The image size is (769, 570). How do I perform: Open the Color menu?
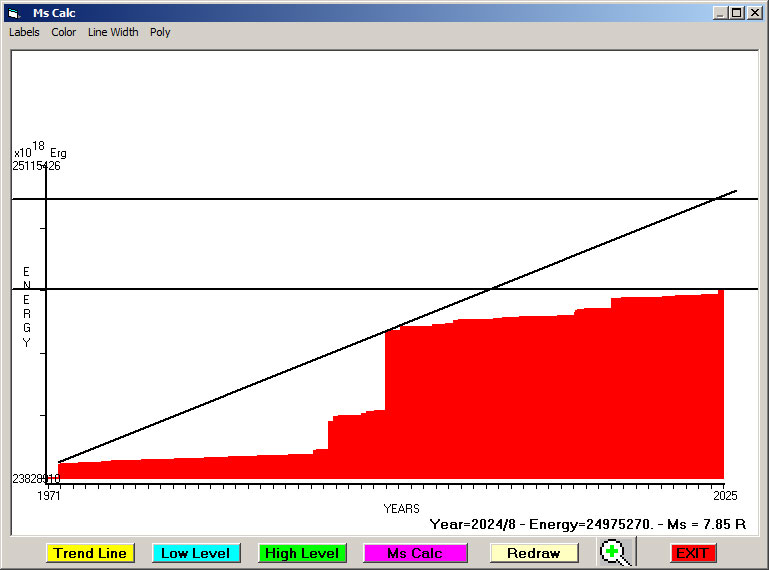64,32
